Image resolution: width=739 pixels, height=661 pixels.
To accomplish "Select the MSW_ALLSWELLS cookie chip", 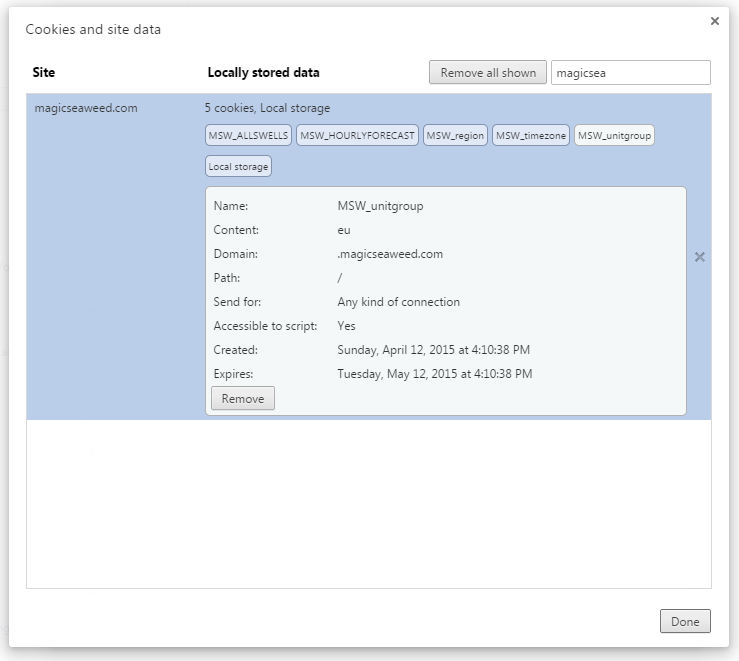I will (248, 136).
